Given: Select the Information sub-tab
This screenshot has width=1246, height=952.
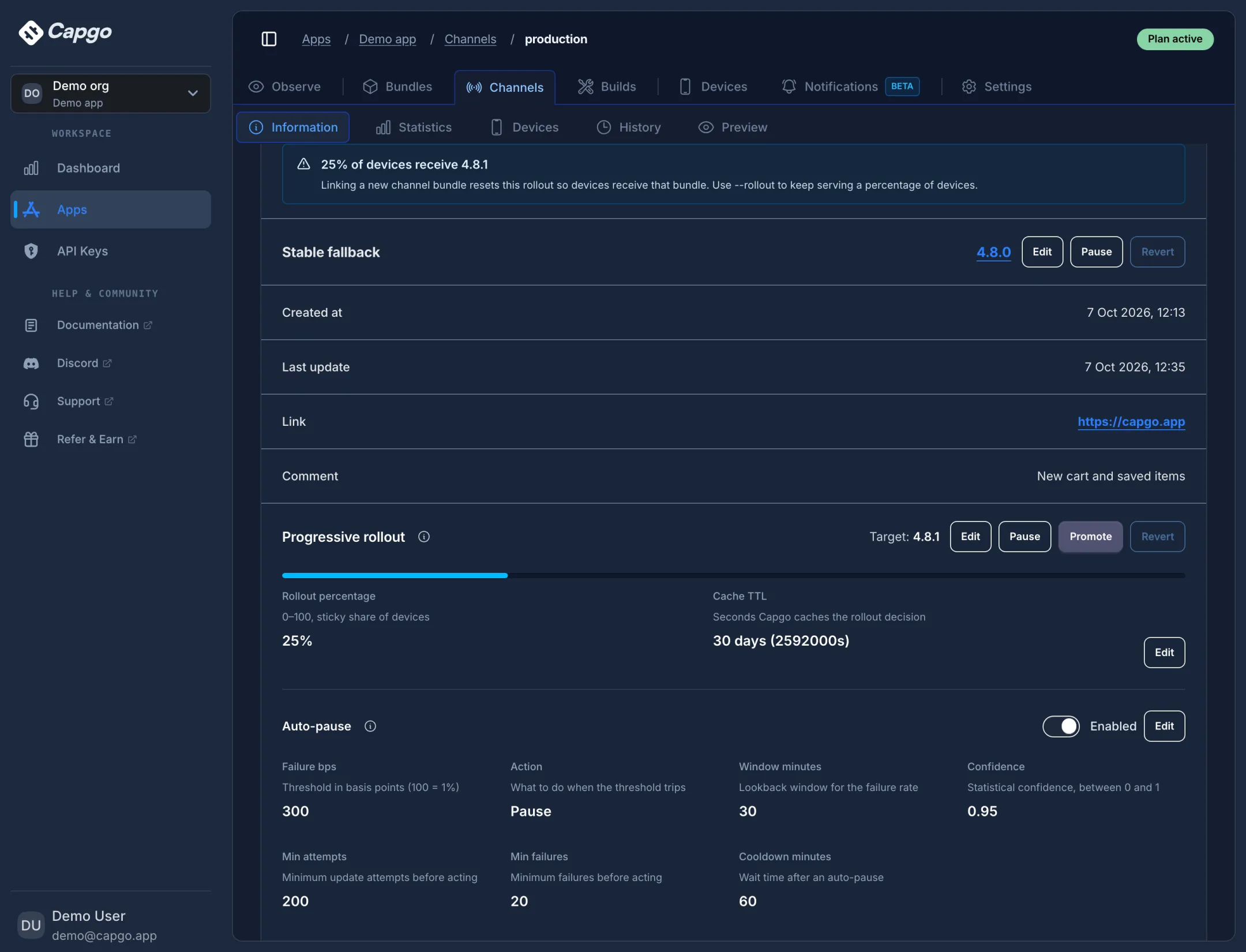Looking at the screenshot, I should [293, 128].
